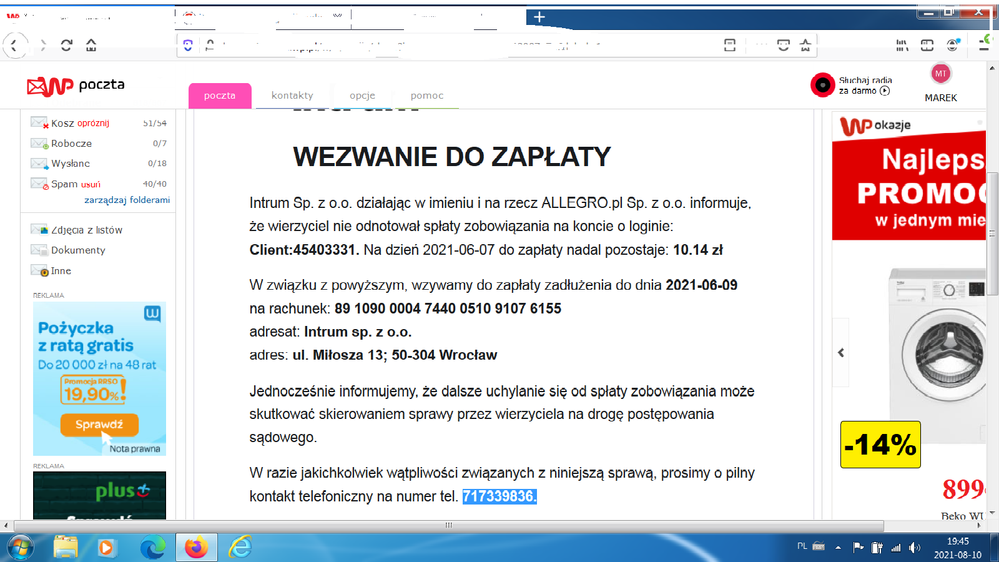The height and width of the screenshot is (562, 999).
Task: Open the Inne folder
Action: [x=61, y=271]
